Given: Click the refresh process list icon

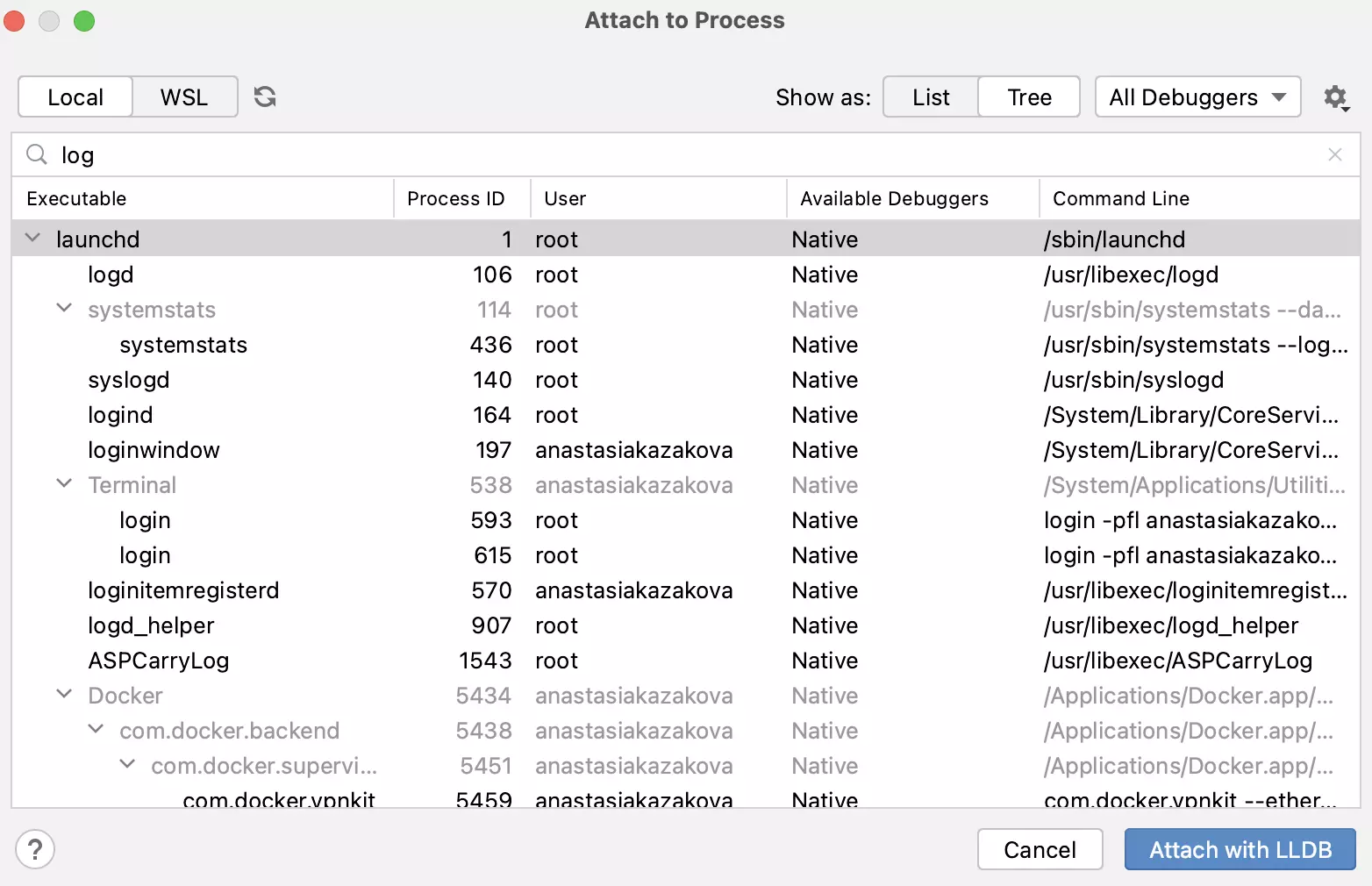Looking at the screenshot, I should (265, 96).
